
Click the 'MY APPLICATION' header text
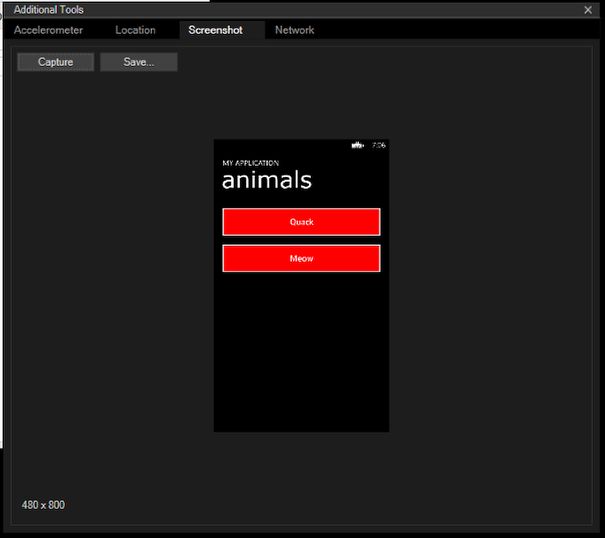(250, 163)
